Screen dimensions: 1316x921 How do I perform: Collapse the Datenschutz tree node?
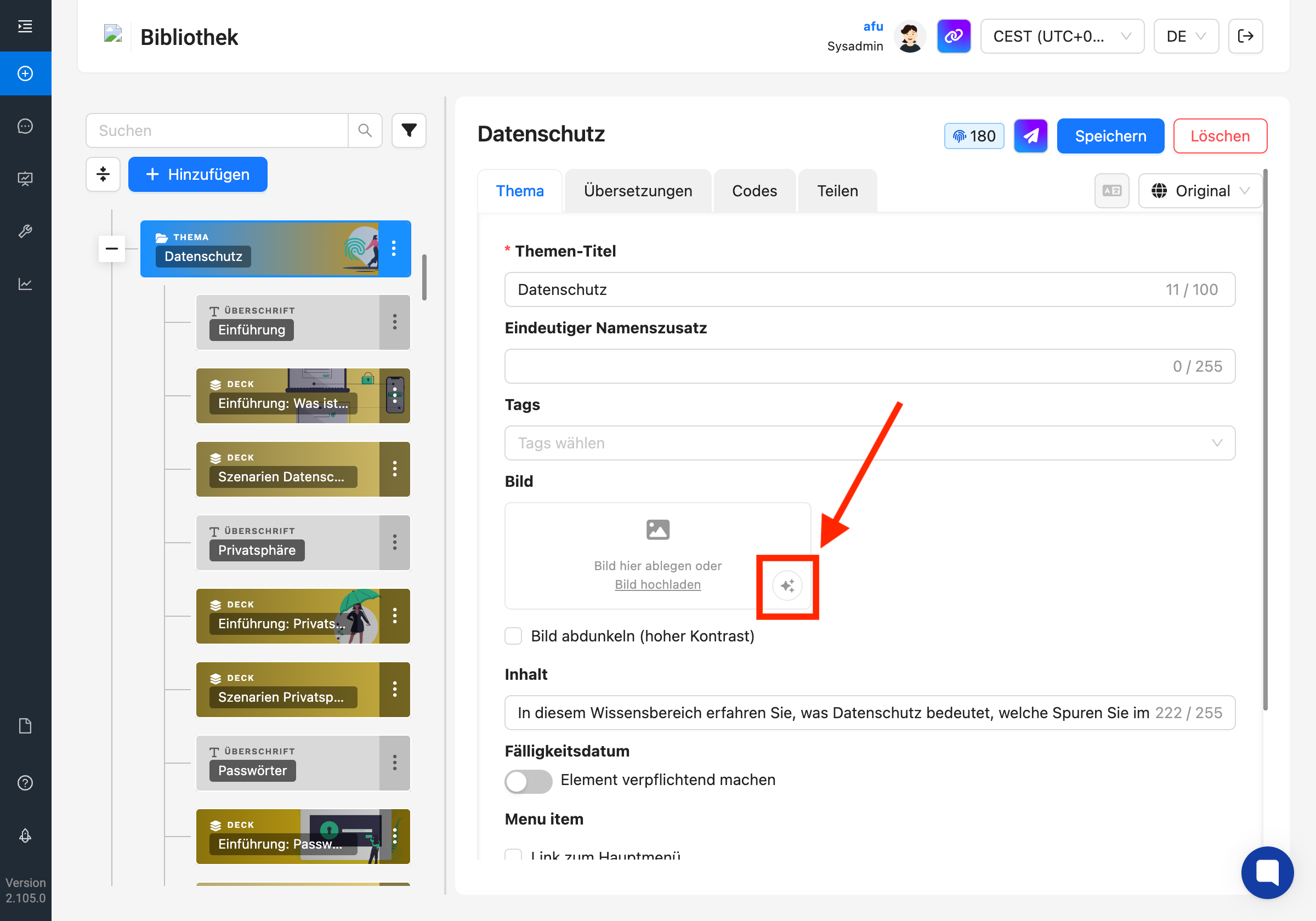112,249
